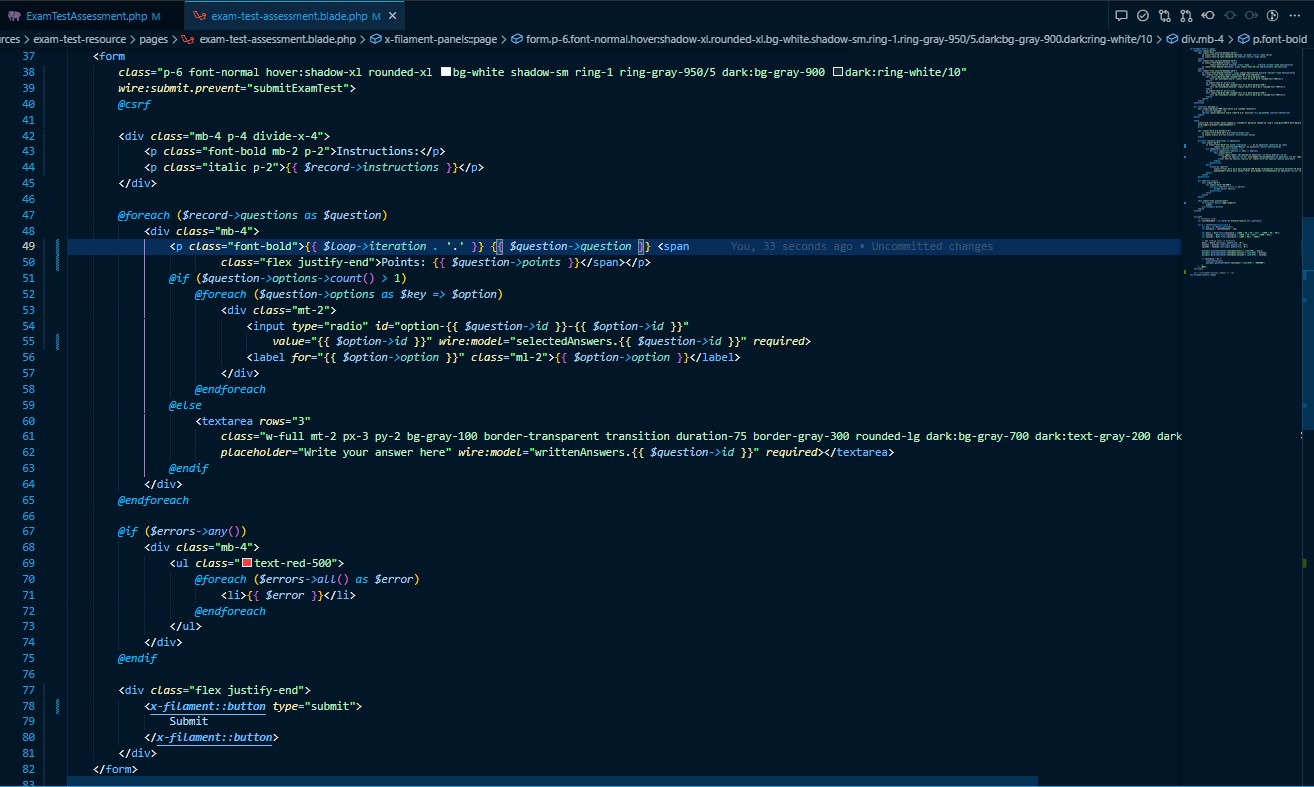Click the circled checkmark icon in editor toolbar
Screen dimensions: 1314x787
1143,16
